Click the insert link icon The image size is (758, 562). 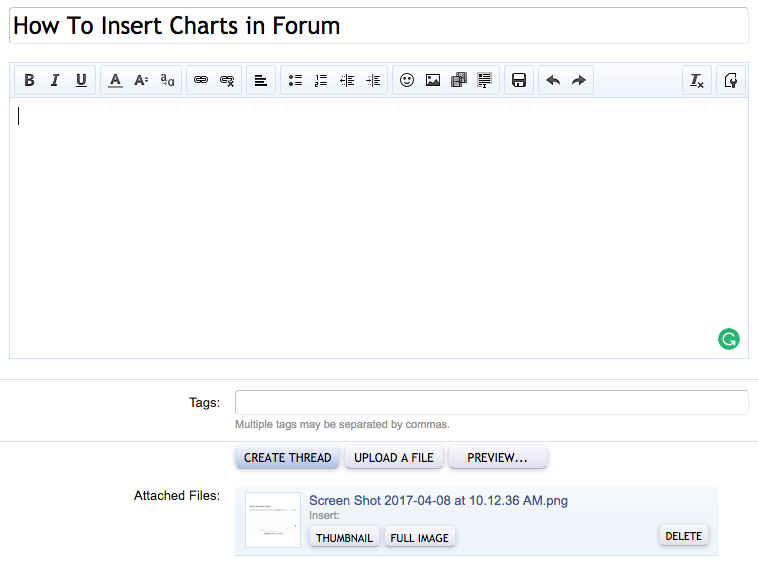coord(201,81)
